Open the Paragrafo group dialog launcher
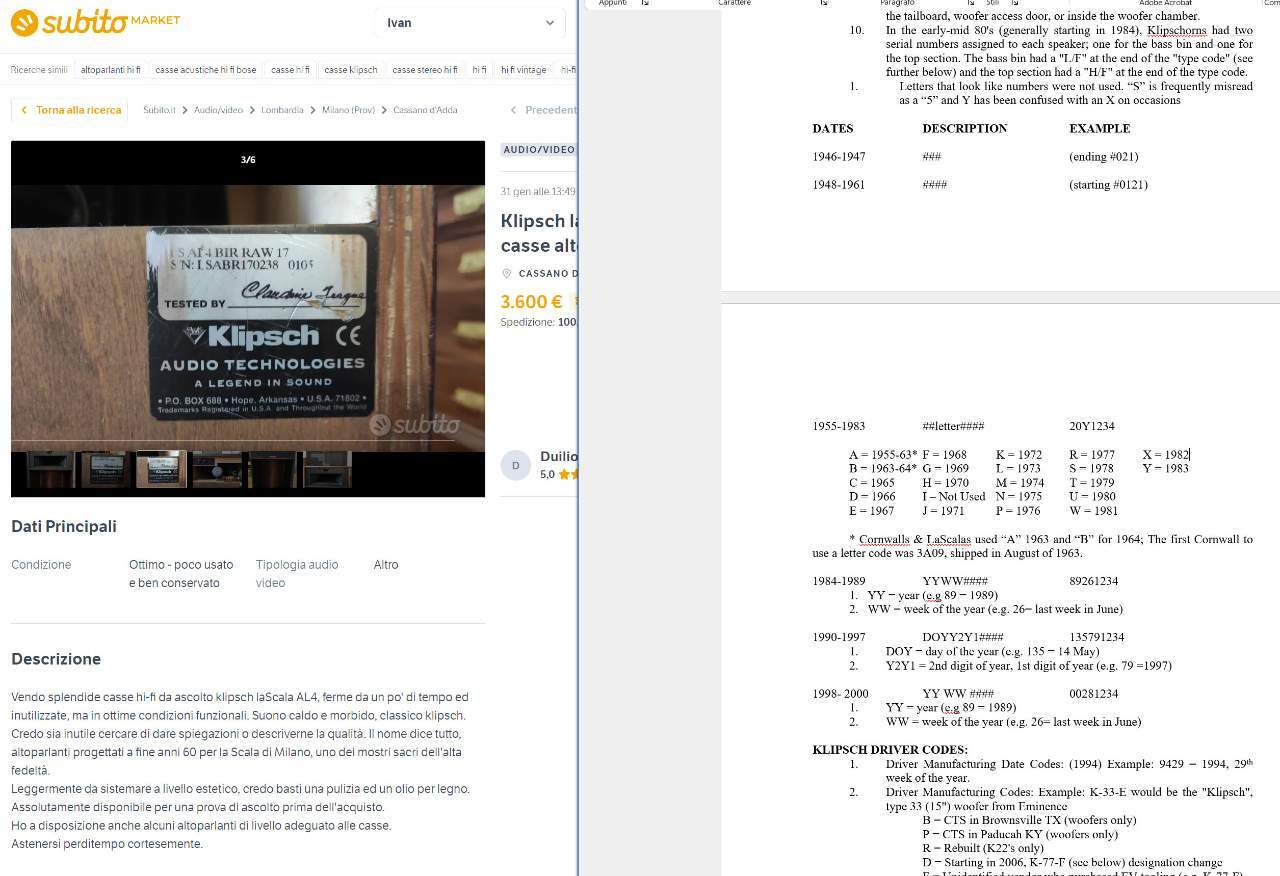 971,3
